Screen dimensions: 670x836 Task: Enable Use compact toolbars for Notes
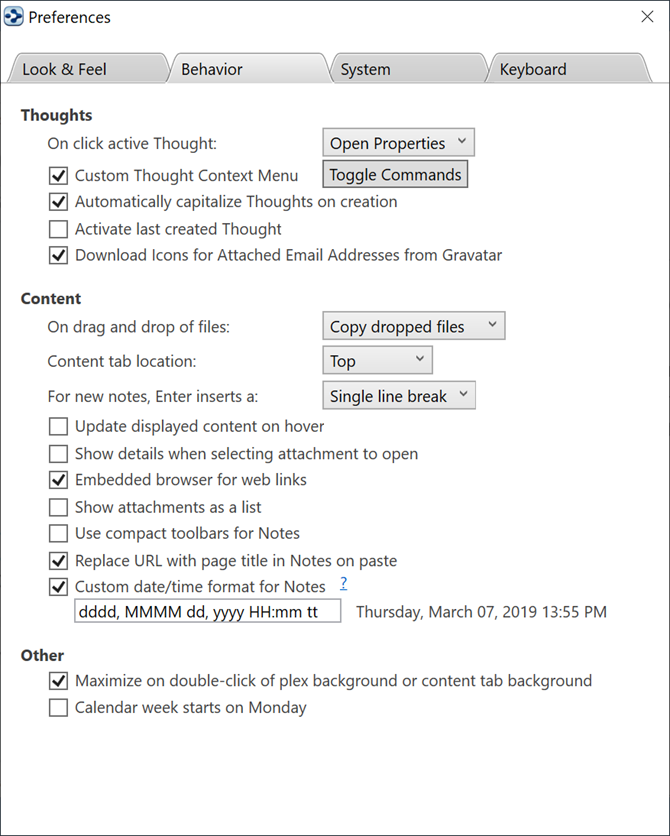point(58,534)
